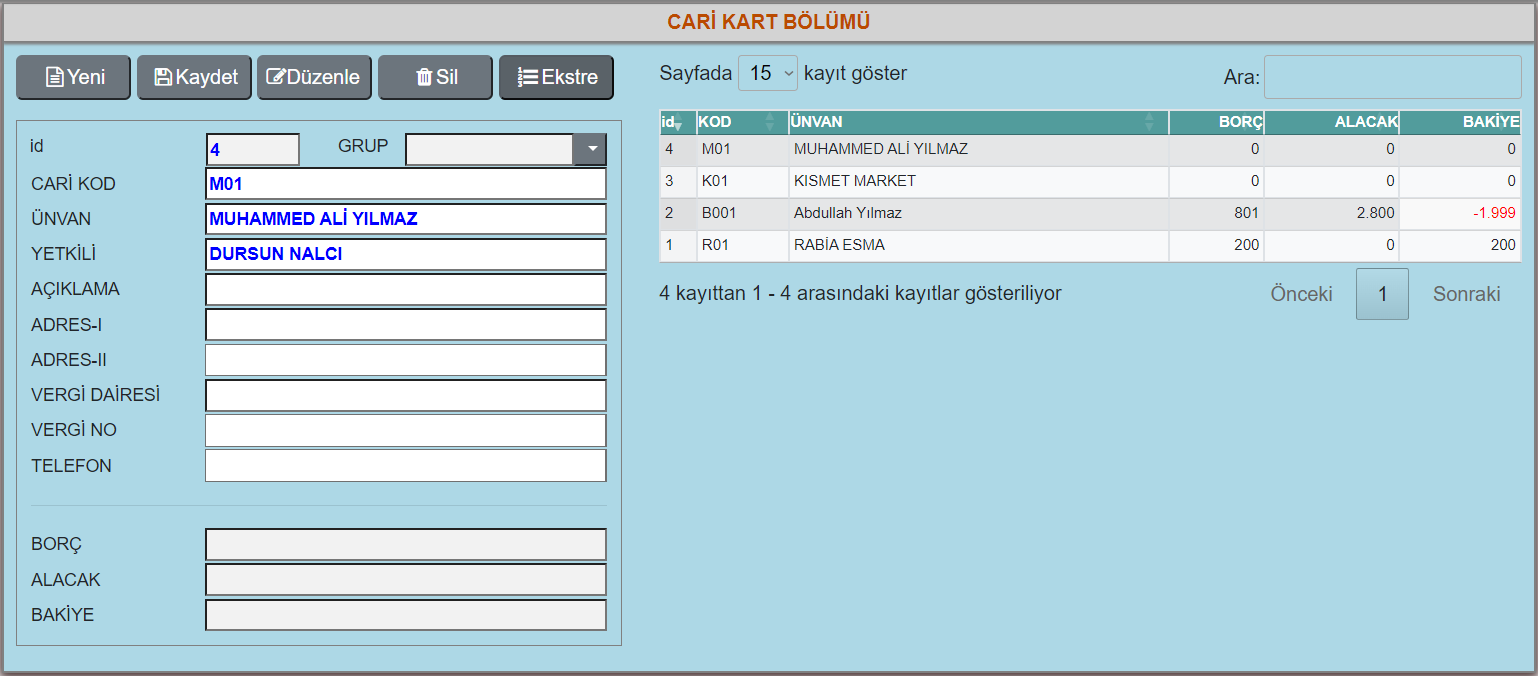Focus the TELEFON input field
This screenshot has width=1538, height=676.
tap(405, 466)
